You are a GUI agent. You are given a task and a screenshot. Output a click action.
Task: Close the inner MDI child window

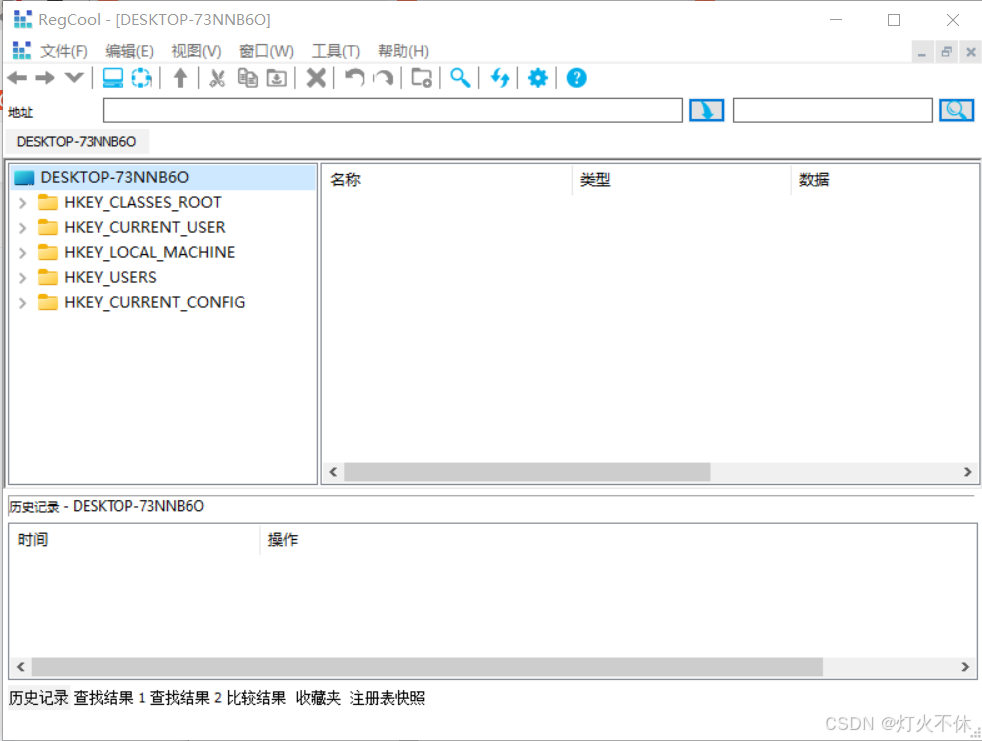click(x=971, y=52)
